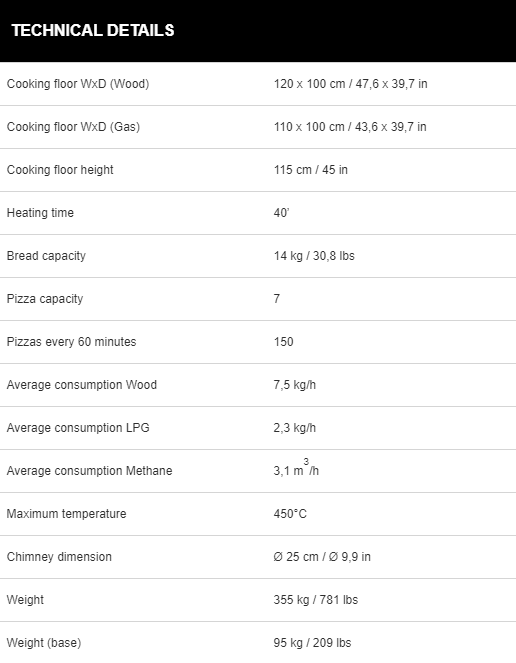Select the Heating time label
Screen dimensions: 516x663
[40, 213]
